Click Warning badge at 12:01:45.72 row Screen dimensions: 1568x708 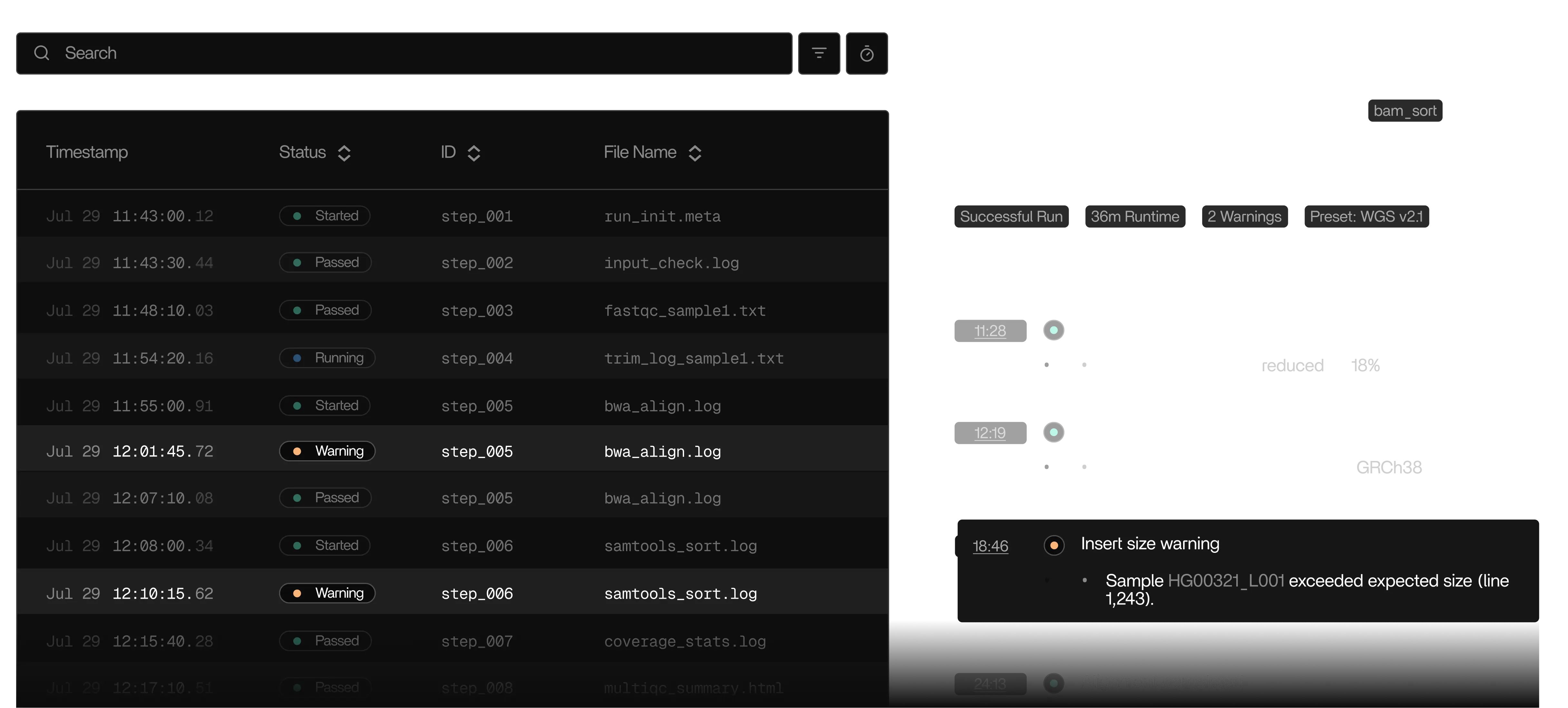(327, 451)
